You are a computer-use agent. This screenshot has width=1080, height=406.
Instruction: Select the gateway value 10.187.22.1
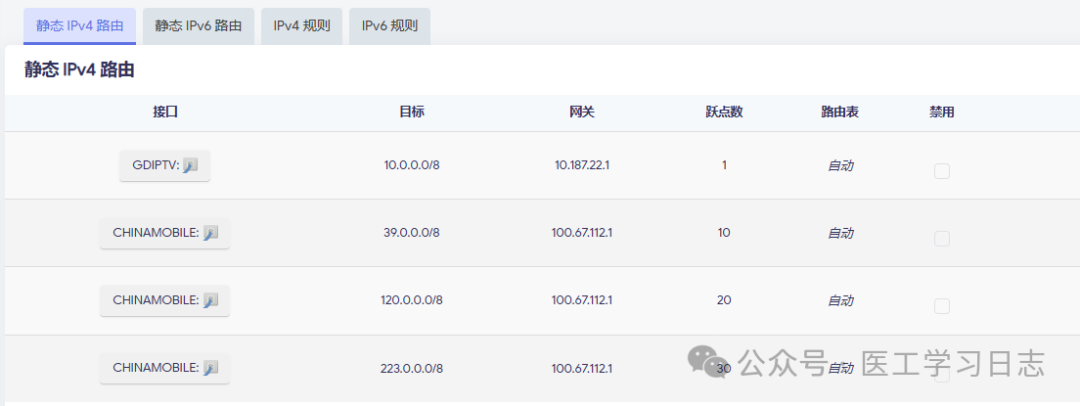pos(582,165)
